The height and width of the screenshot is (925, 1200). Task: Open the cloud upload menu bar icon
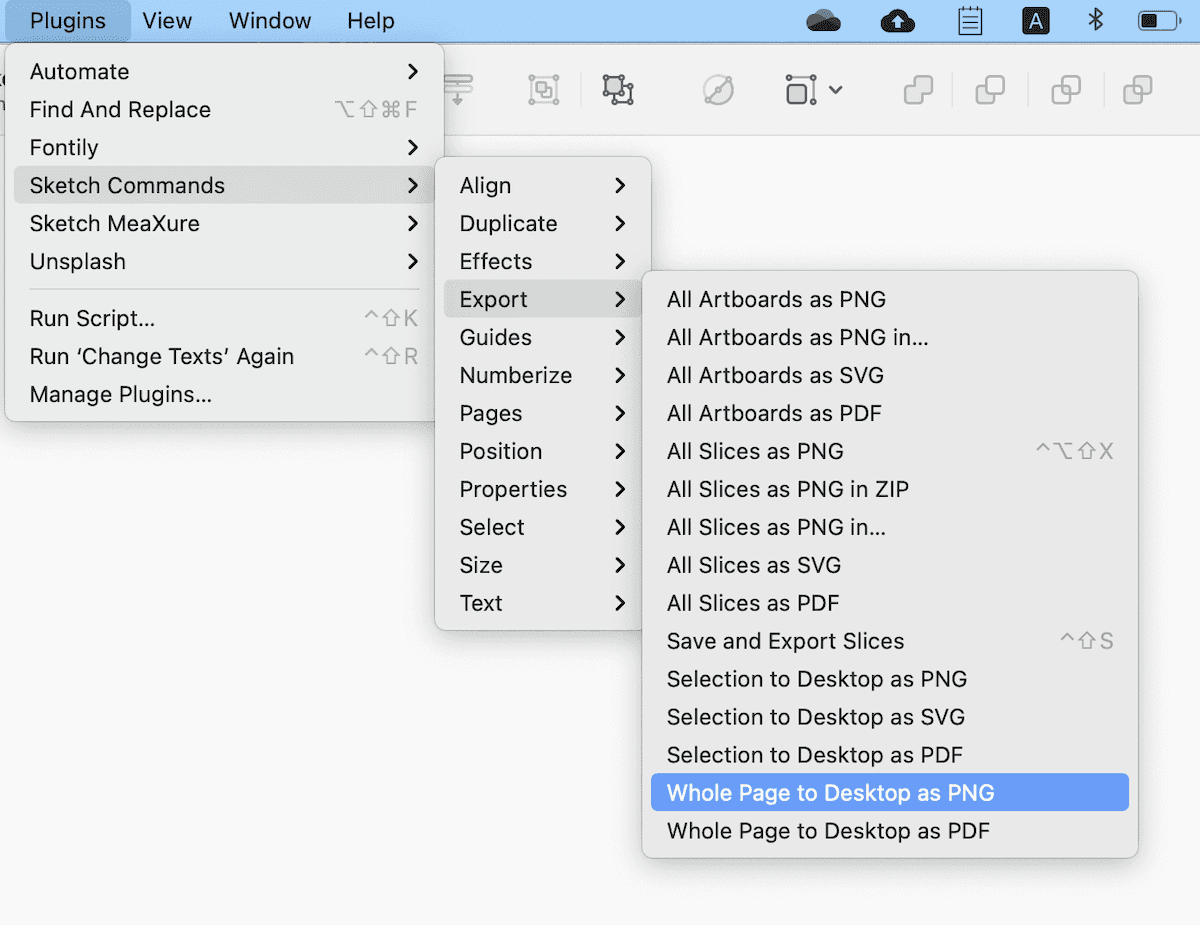[x=897, y=20]
